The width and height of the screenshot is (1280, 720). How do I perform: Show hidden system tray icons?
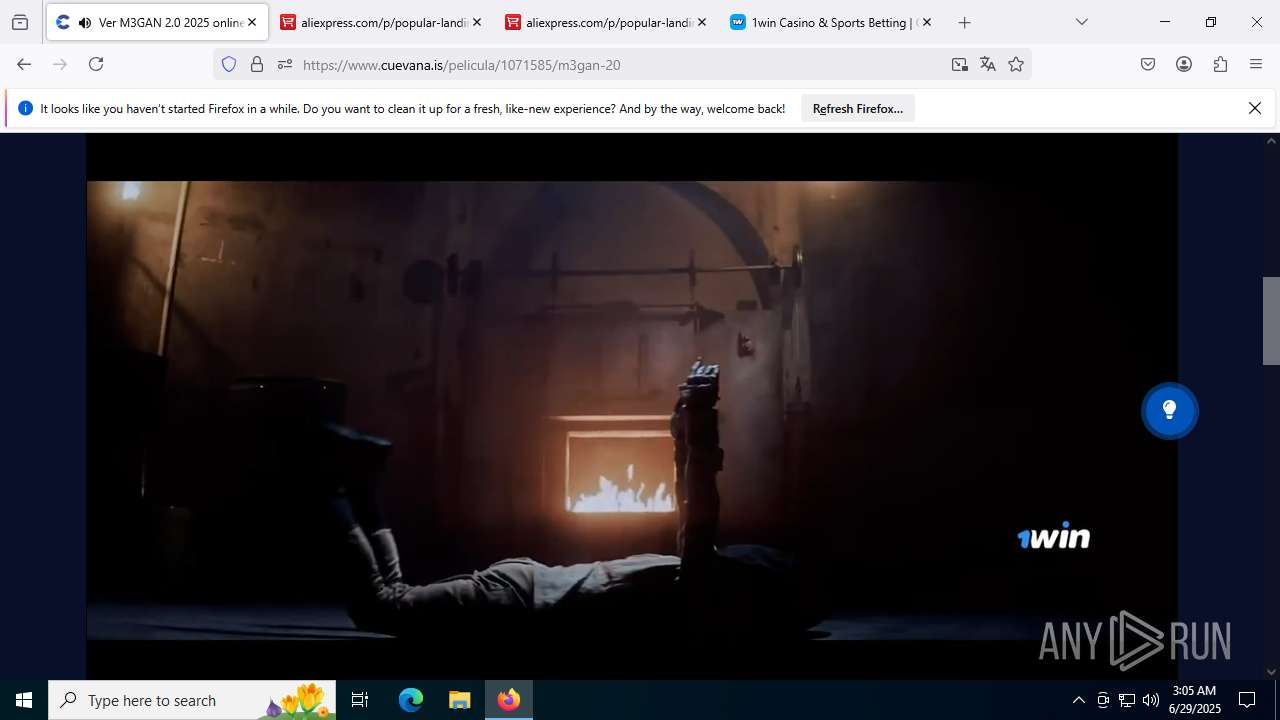click(x=1078, y=700)
